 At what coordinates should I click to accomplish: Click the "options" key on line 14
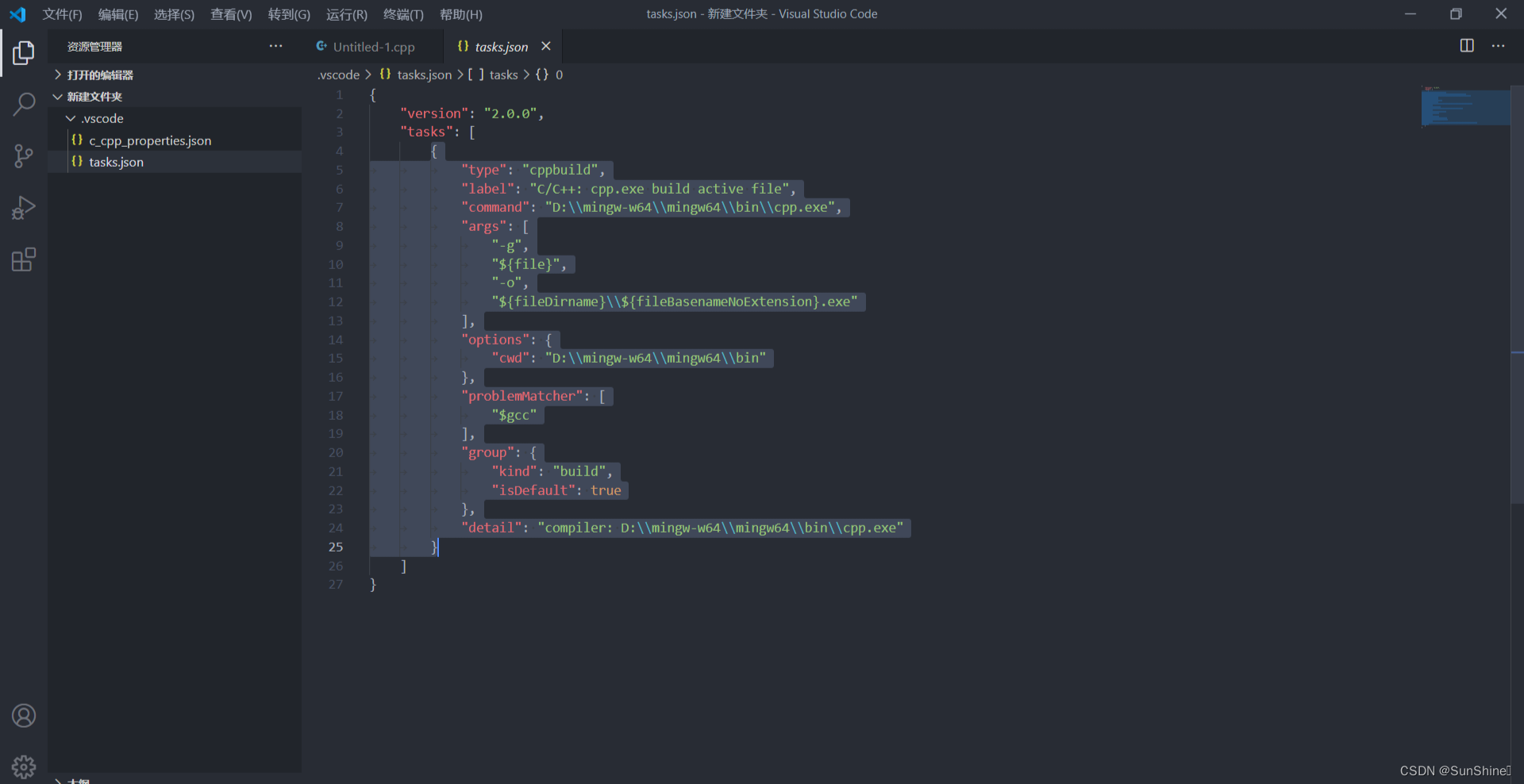[495, 340]
